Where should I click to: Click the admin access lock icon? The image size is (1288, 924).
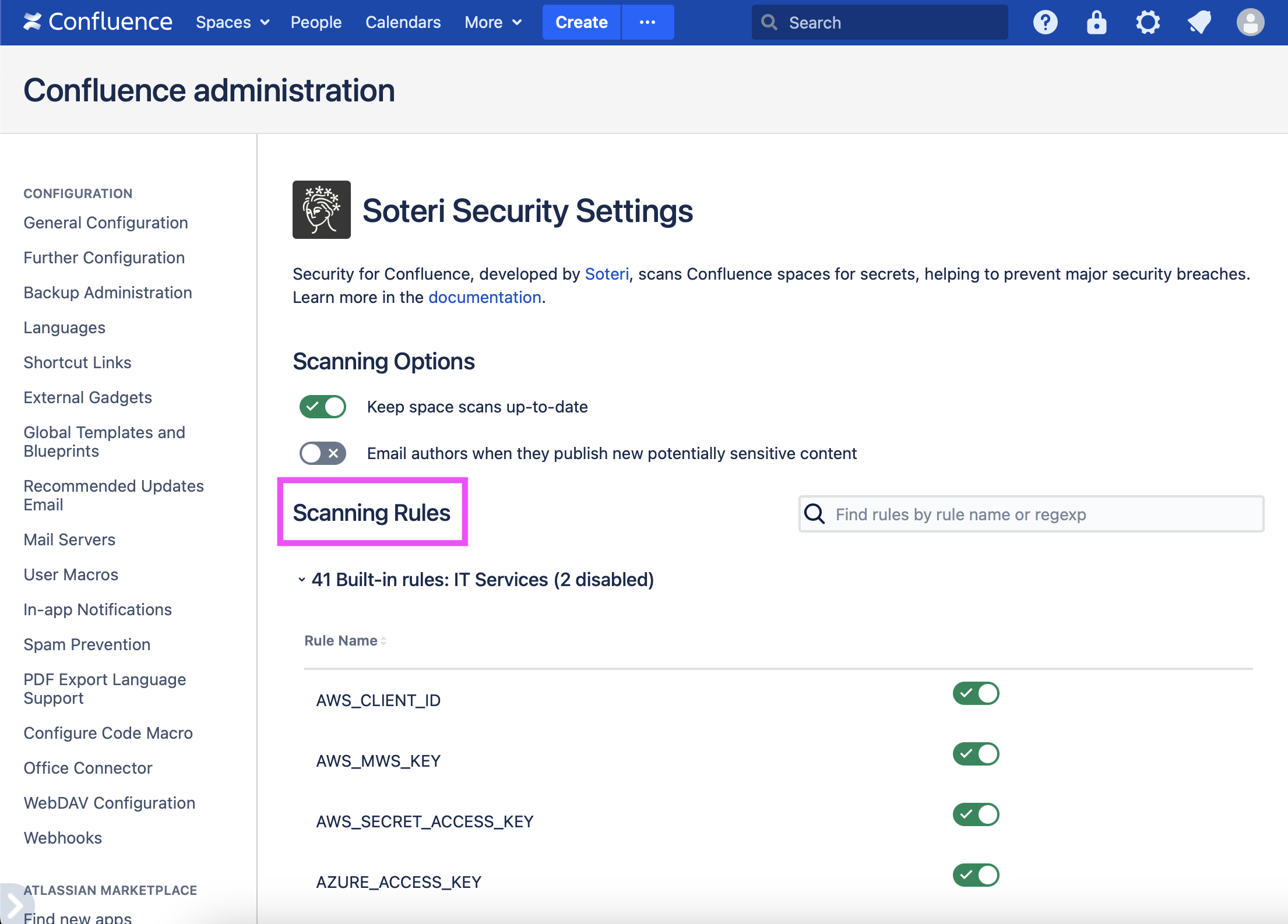1096,22
